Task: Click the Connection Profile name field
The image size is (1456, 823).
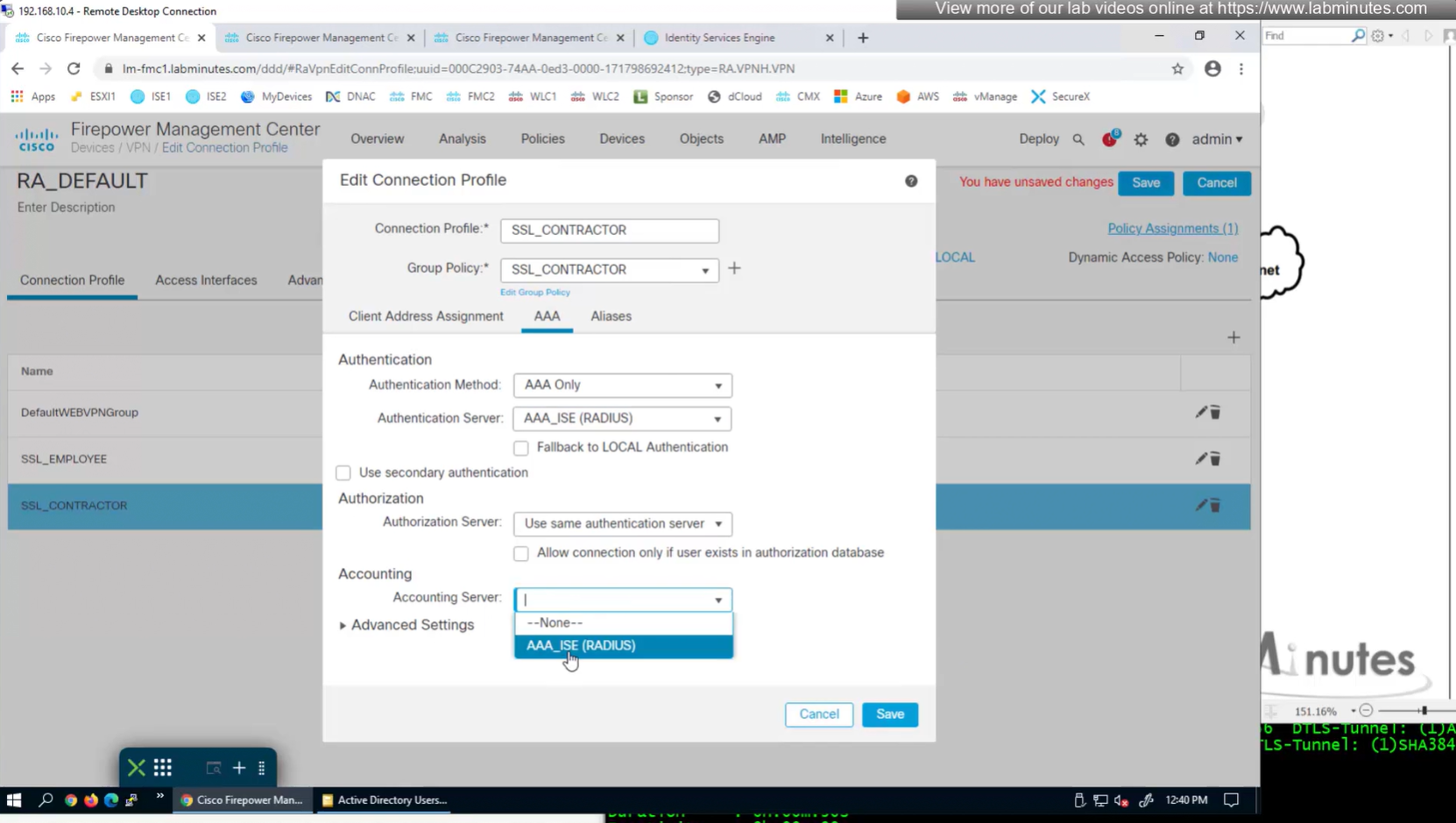Action: (609, 231)
